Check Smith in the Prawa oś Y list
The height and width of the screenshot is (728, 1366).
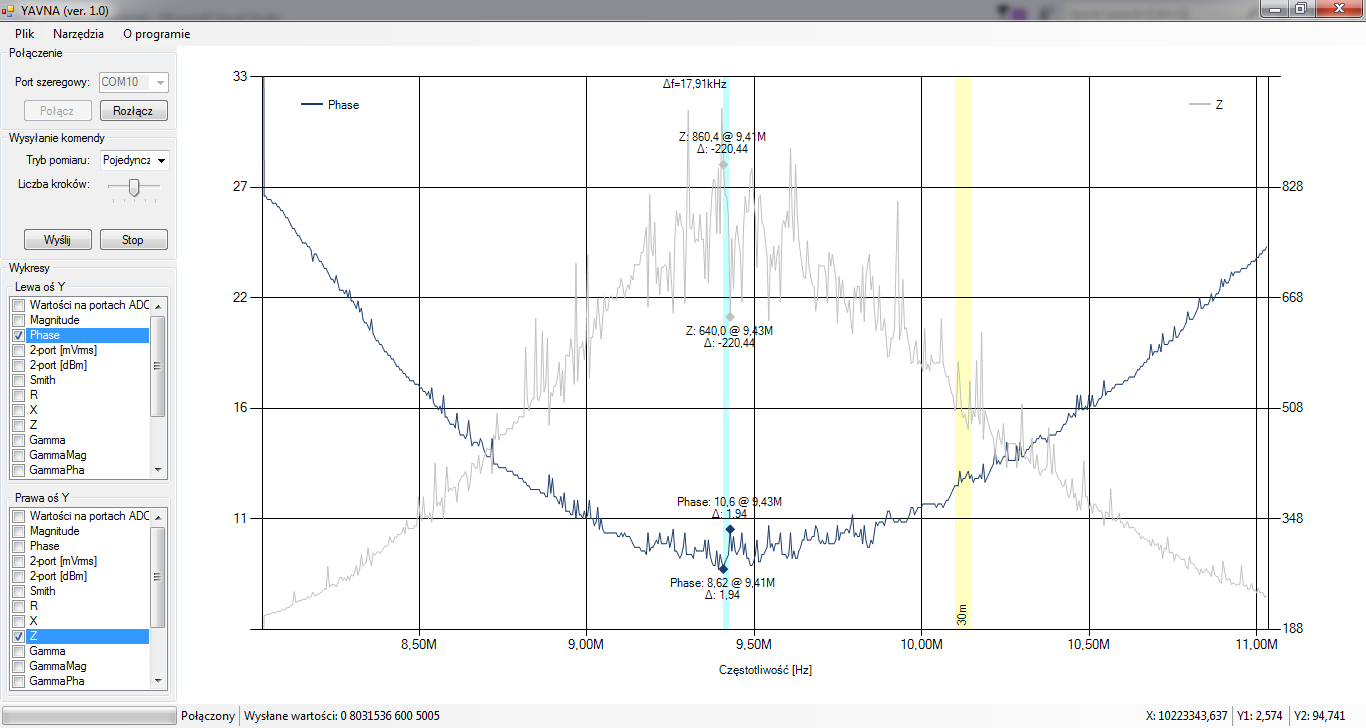[19, 591]
